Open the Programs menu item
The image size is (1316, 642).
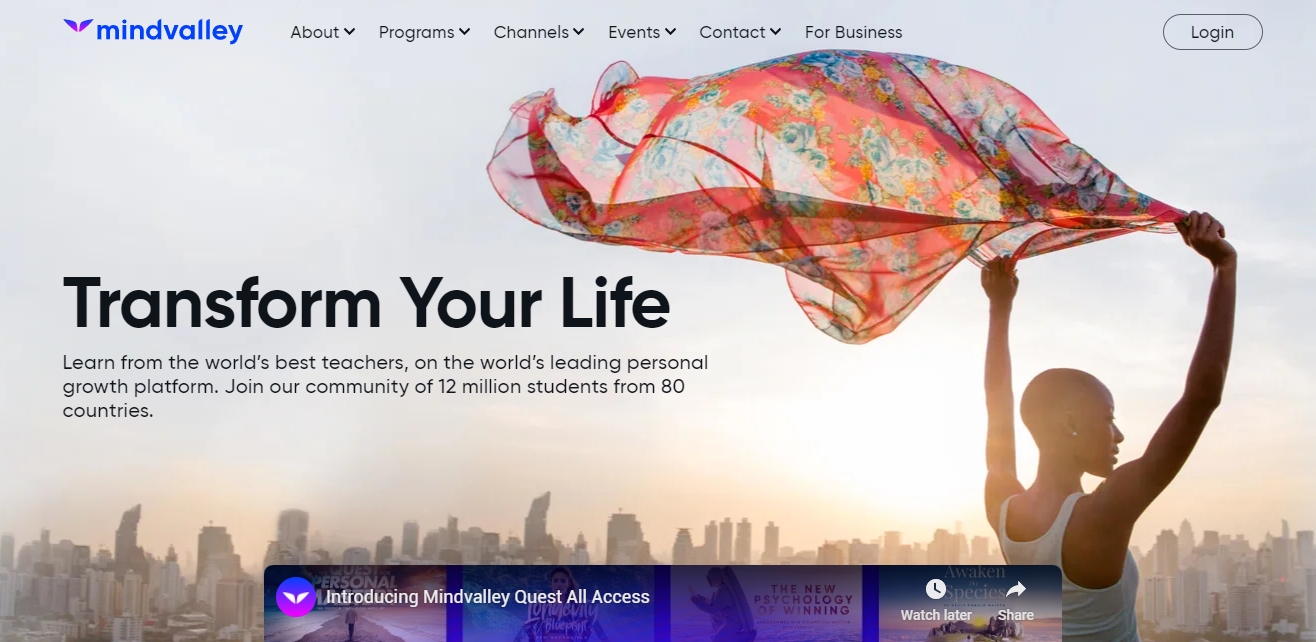coord(424,32)
